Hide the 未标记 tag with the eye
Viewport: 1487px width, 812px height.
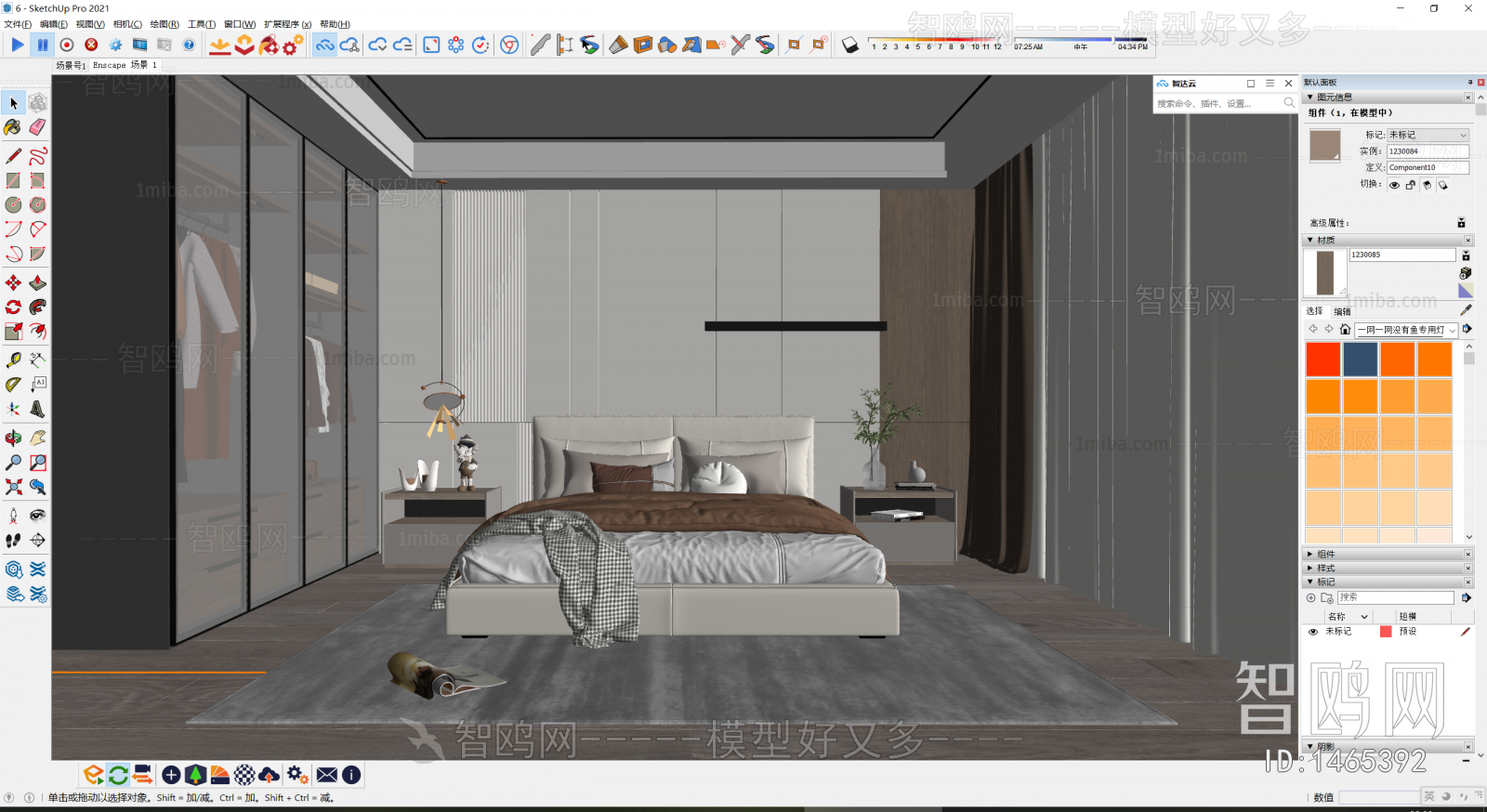(x=1313, y=632)
